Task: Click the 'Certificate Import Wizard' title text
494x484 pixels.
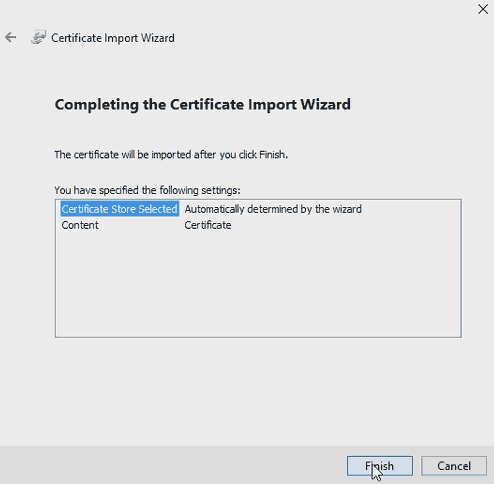Action: 113,38
